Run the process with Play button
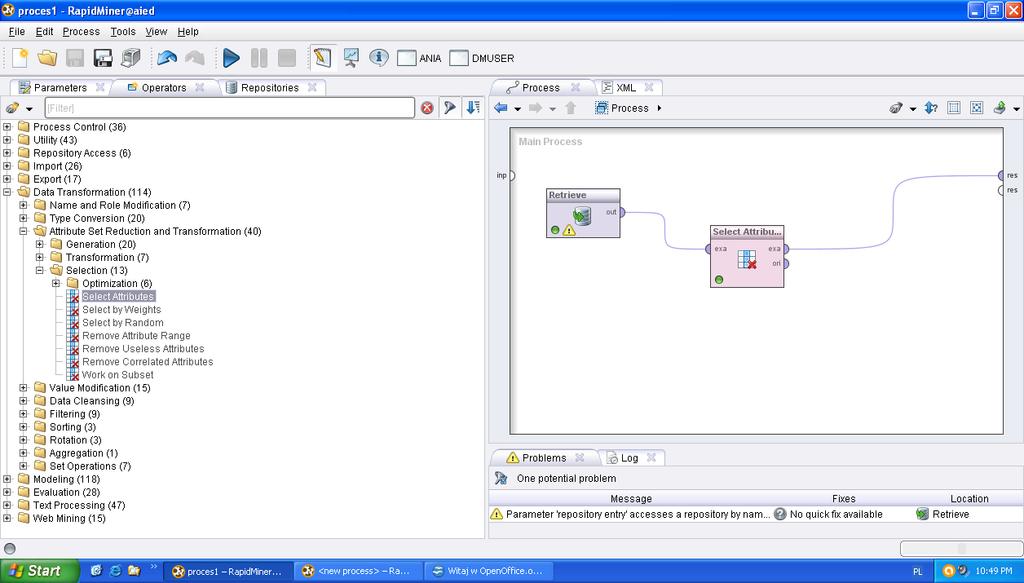The image size is (1024, 583). [231, 58]
